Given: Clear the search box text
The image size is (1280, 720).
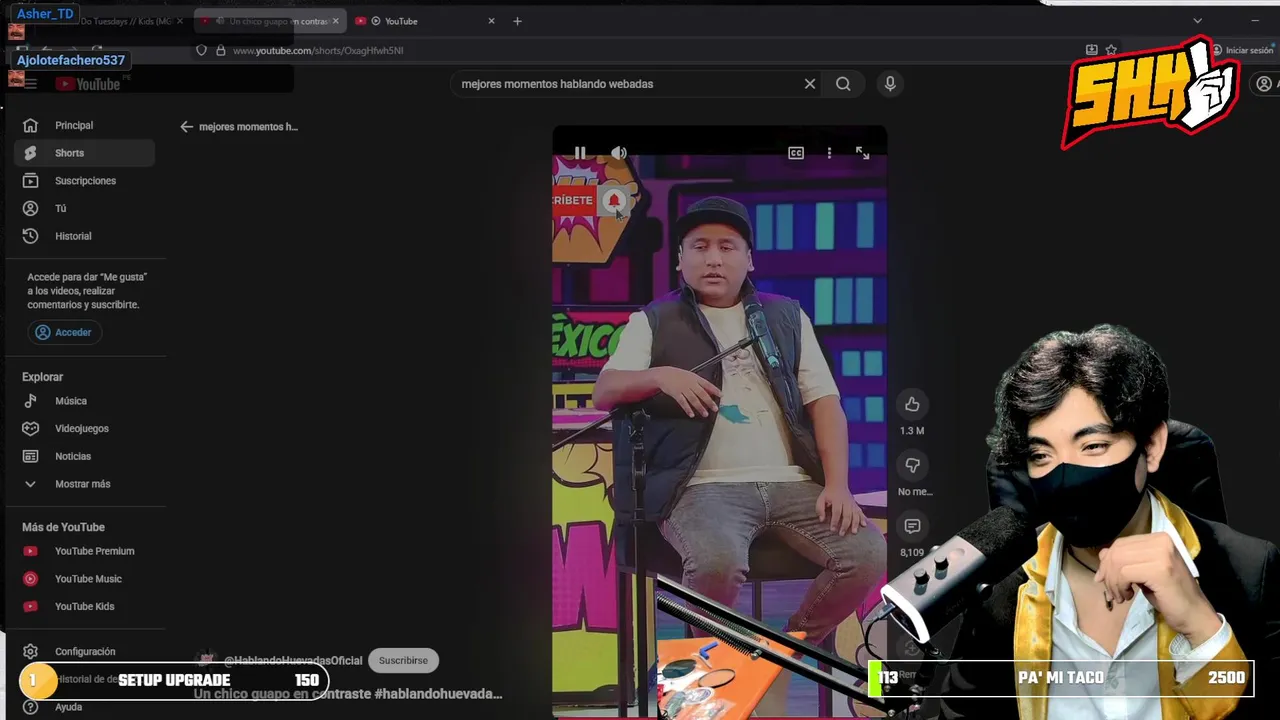Looking at the screenshot, I should (x=810, y=84).
